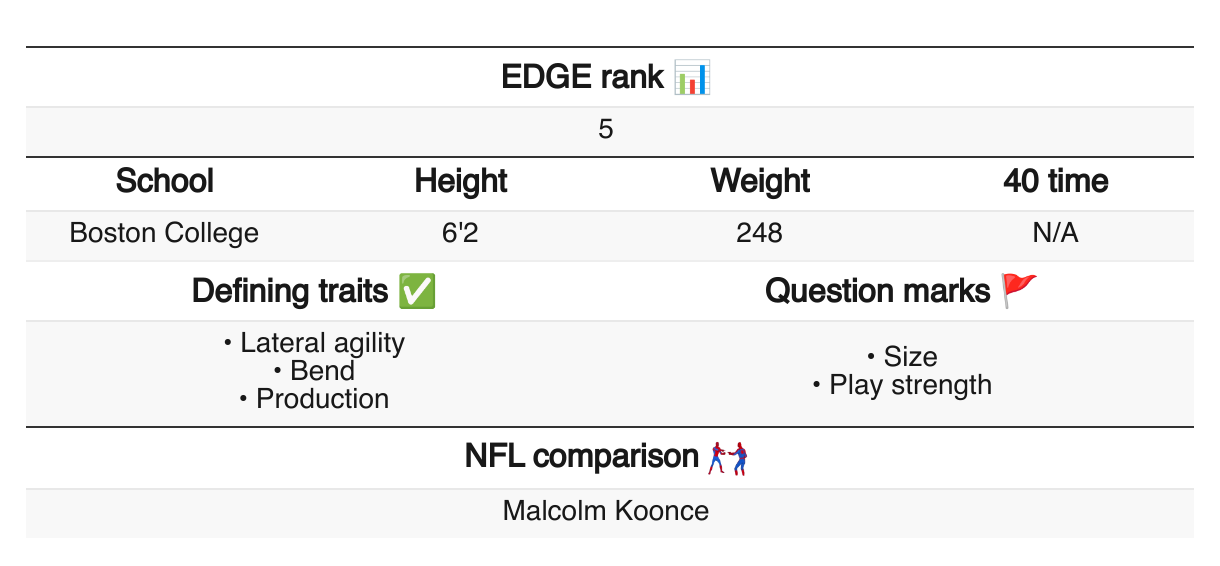Viewport: 1220px width, 566px height.
Task: Click the Spider-Man pointing emoji
Action: [728, 457]
